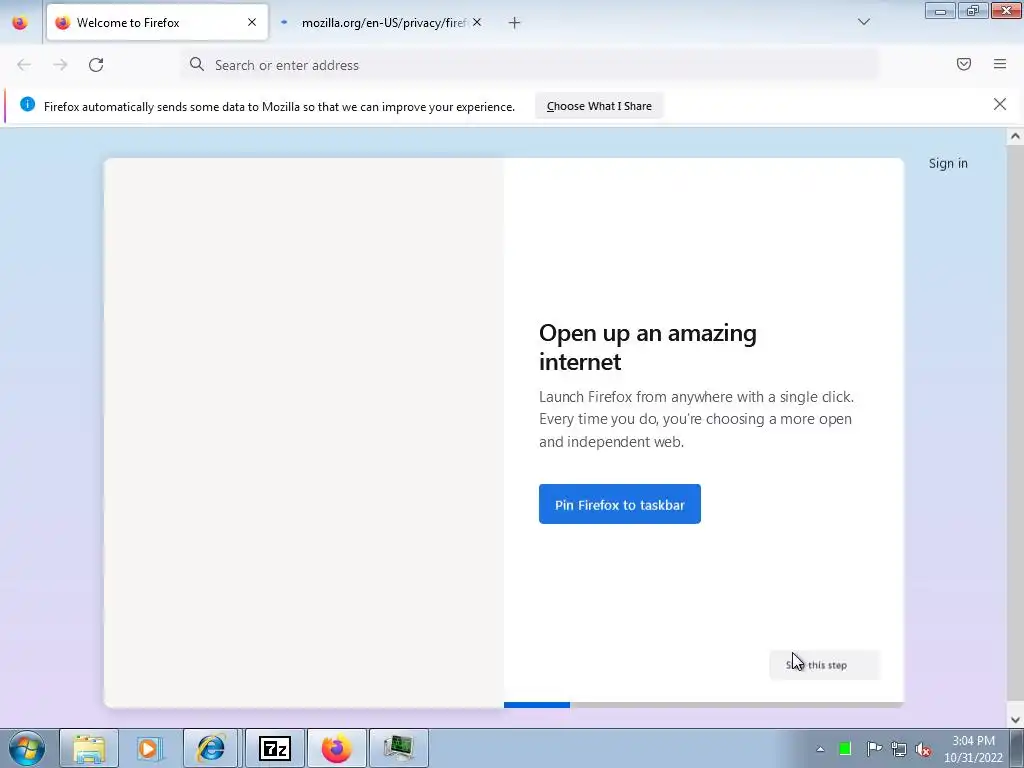Expand the list all tabs chevron

pos(864,22)
